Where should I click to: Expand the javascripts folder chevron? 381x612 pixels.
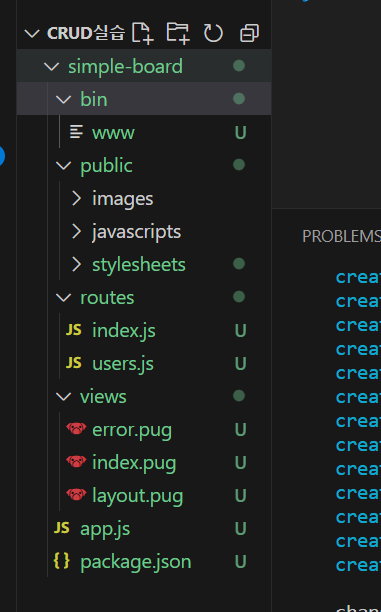click(x=77, y=231)
